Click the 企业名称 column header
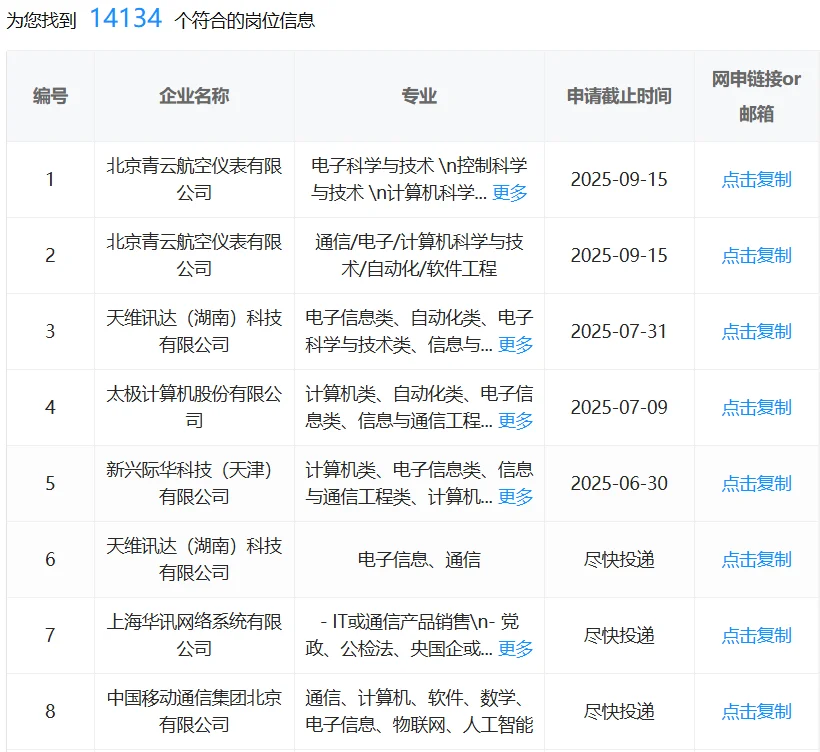Image resolution: width=820 pixels, height=752 pixels. point(194,96)
